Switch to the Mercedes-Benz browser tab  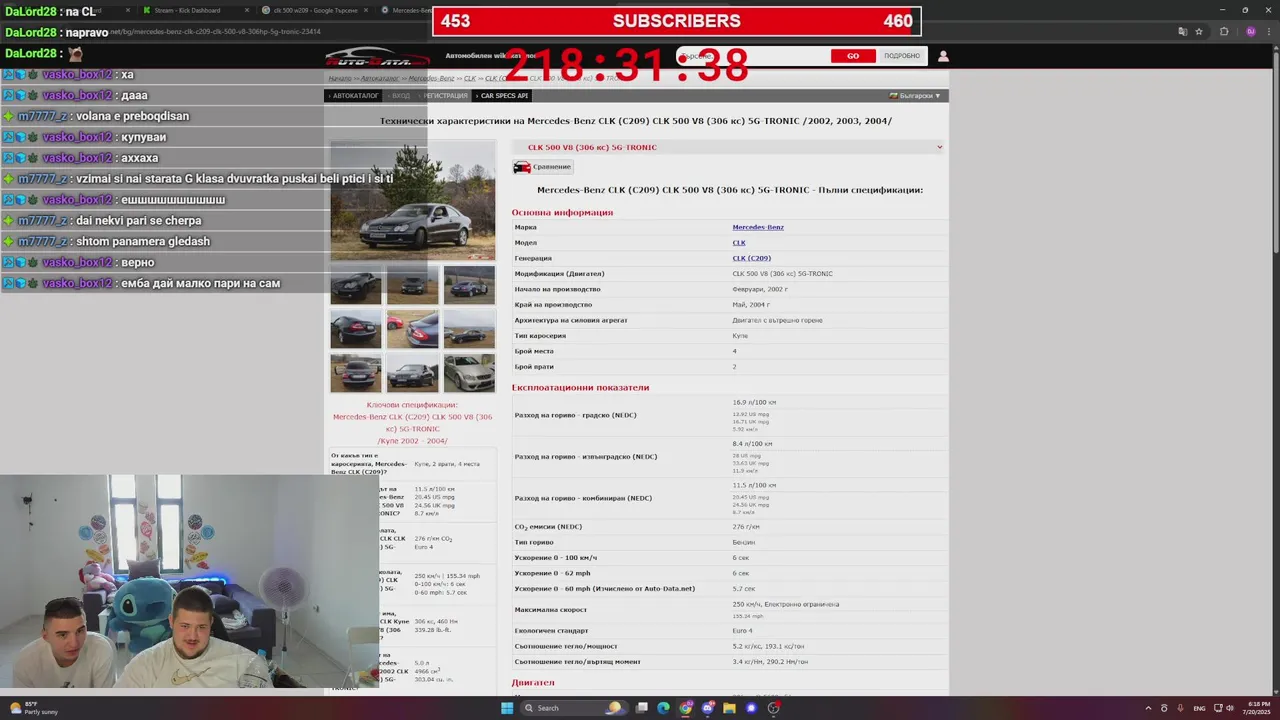405,10
